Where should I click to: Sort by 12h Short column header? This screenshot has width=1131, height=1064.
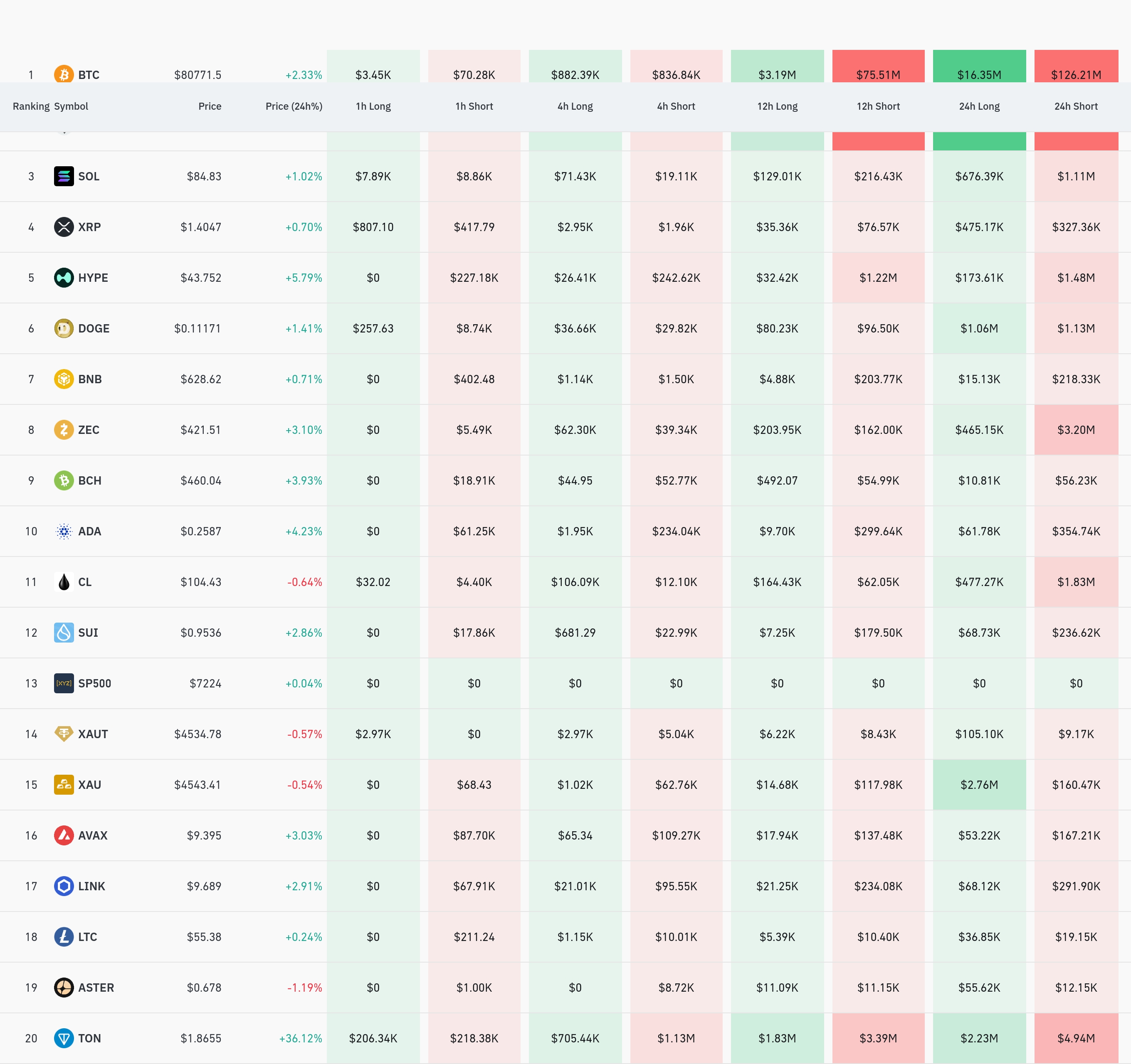pyautogui.click(x=879, y=106)
